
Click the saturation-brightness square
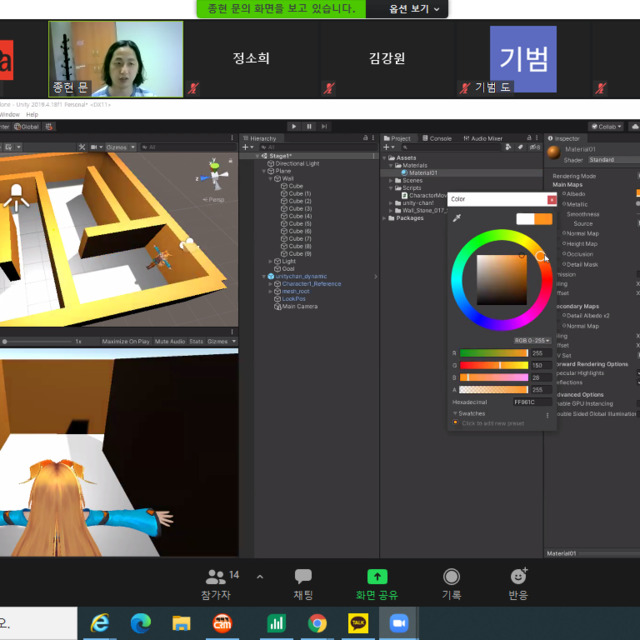[x=502, y=280]
